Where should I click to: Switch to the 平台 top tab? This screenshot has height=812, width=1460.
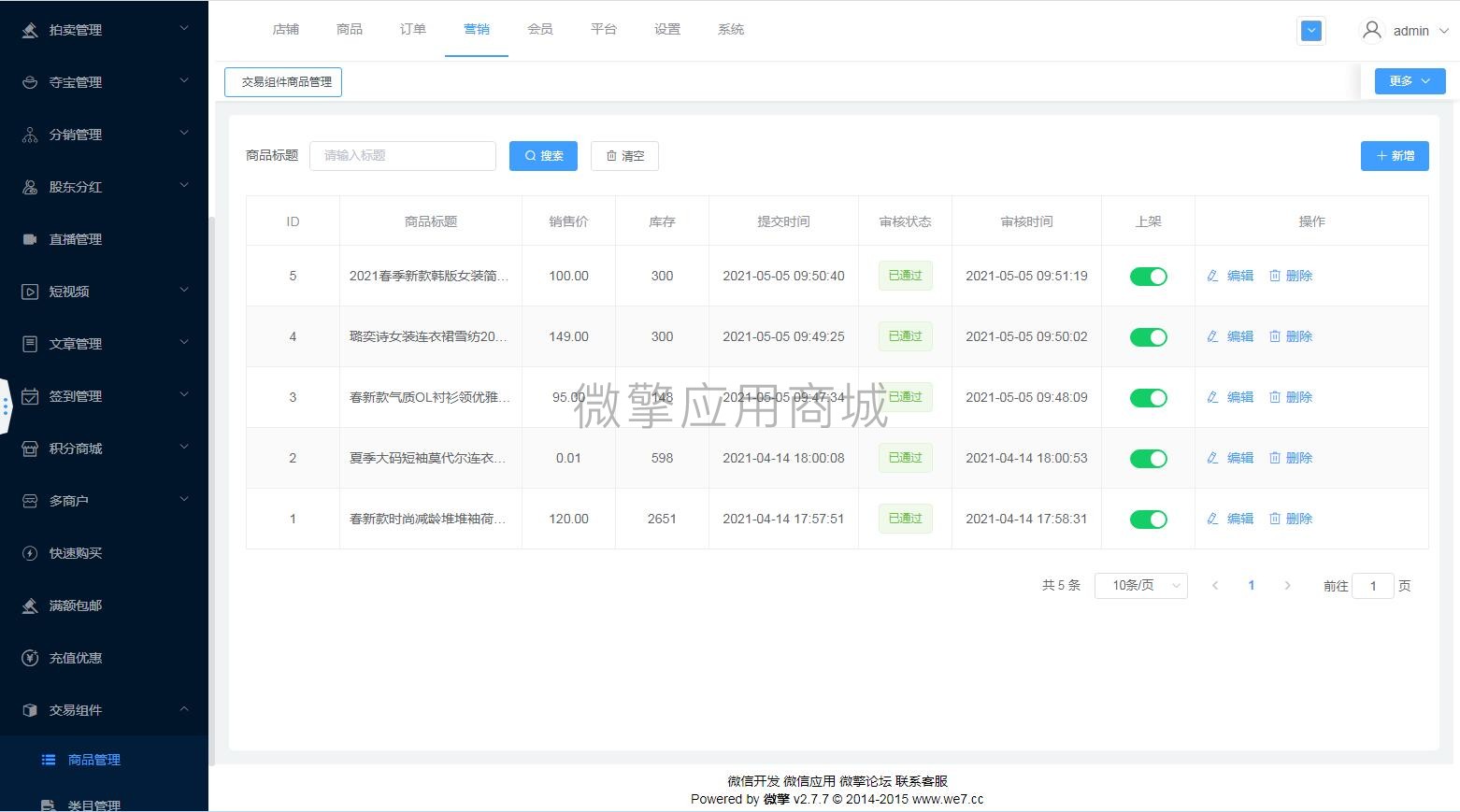pos(604,29)
